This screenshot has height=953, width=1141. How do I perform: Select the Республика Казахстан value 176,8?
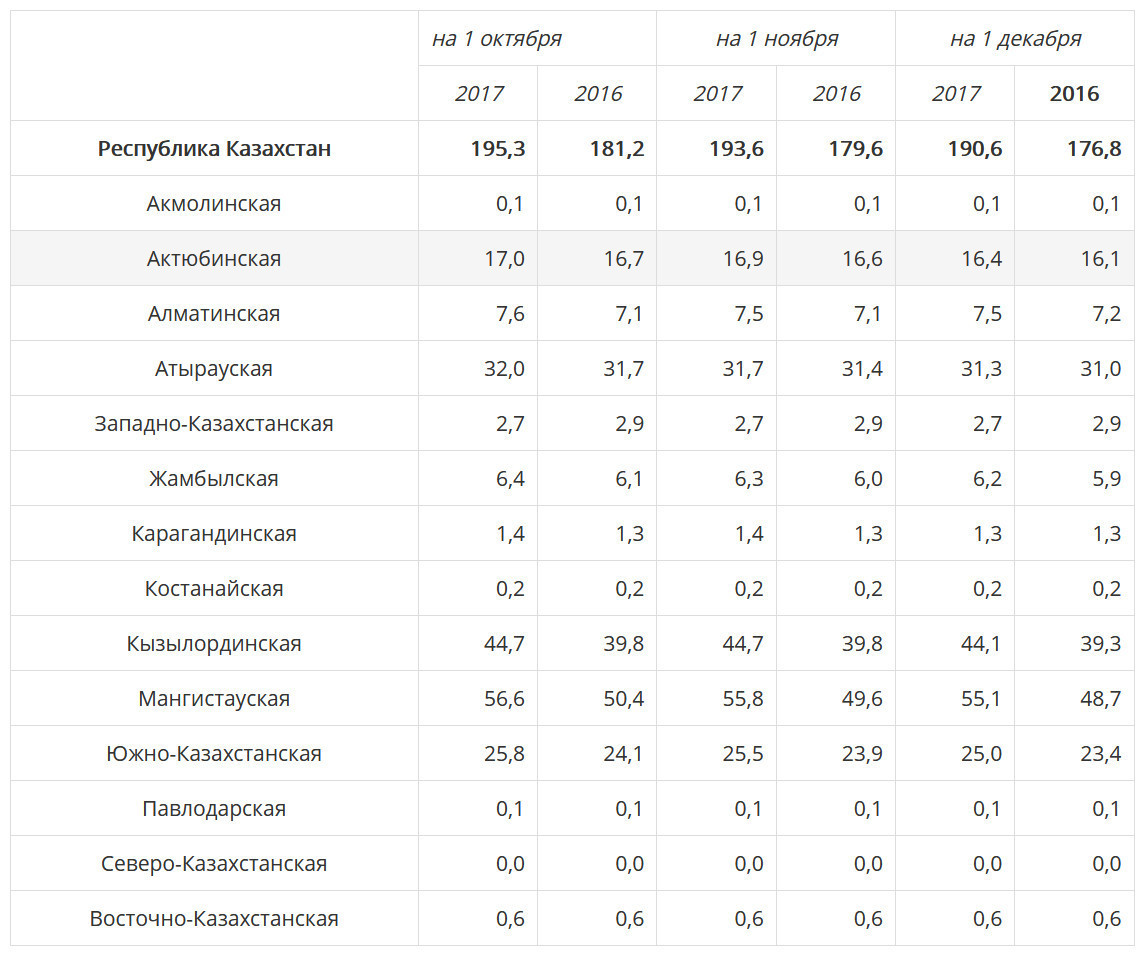pos(1094,148)
